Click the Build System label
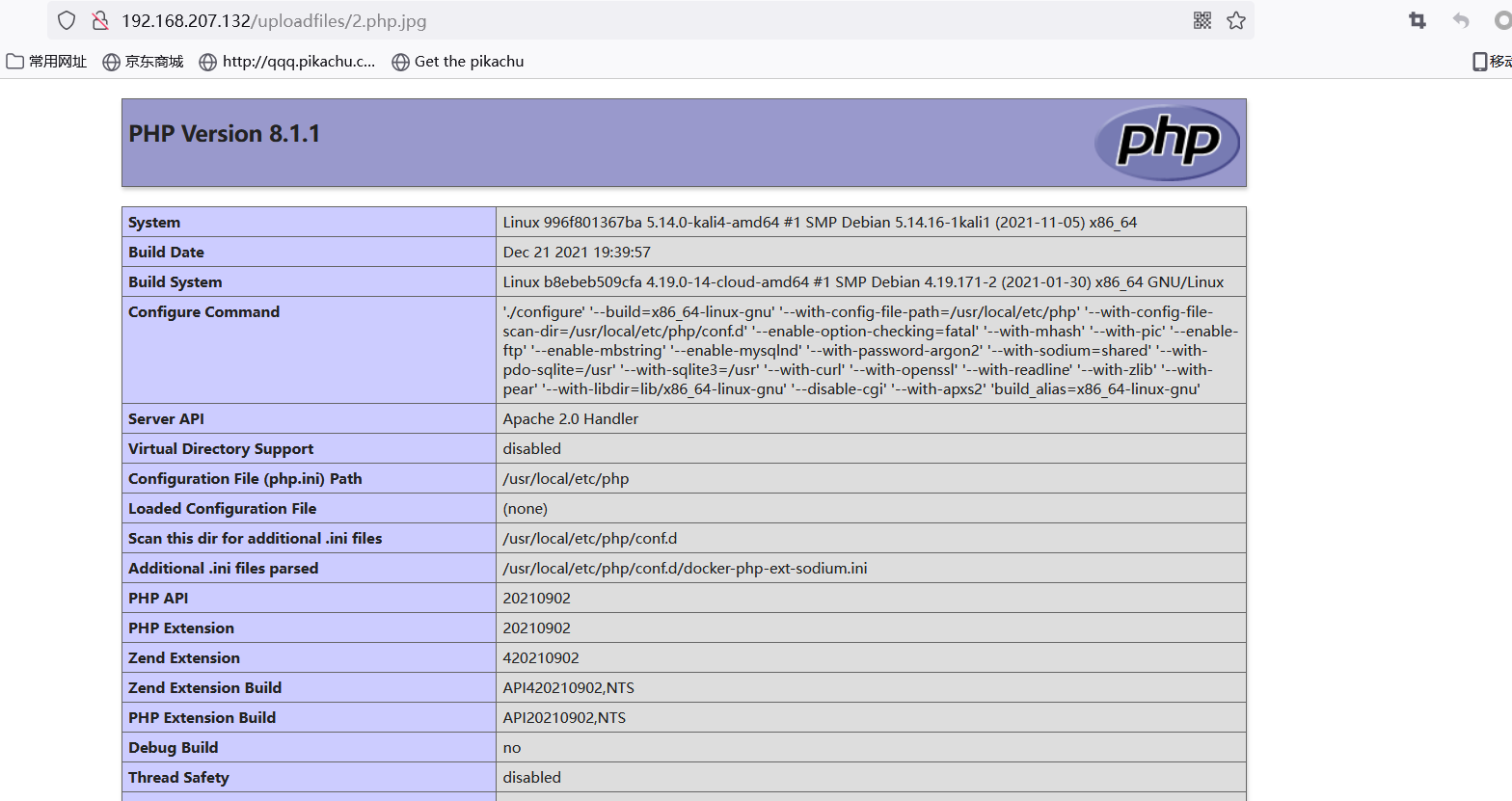 [x=175, y=282]
